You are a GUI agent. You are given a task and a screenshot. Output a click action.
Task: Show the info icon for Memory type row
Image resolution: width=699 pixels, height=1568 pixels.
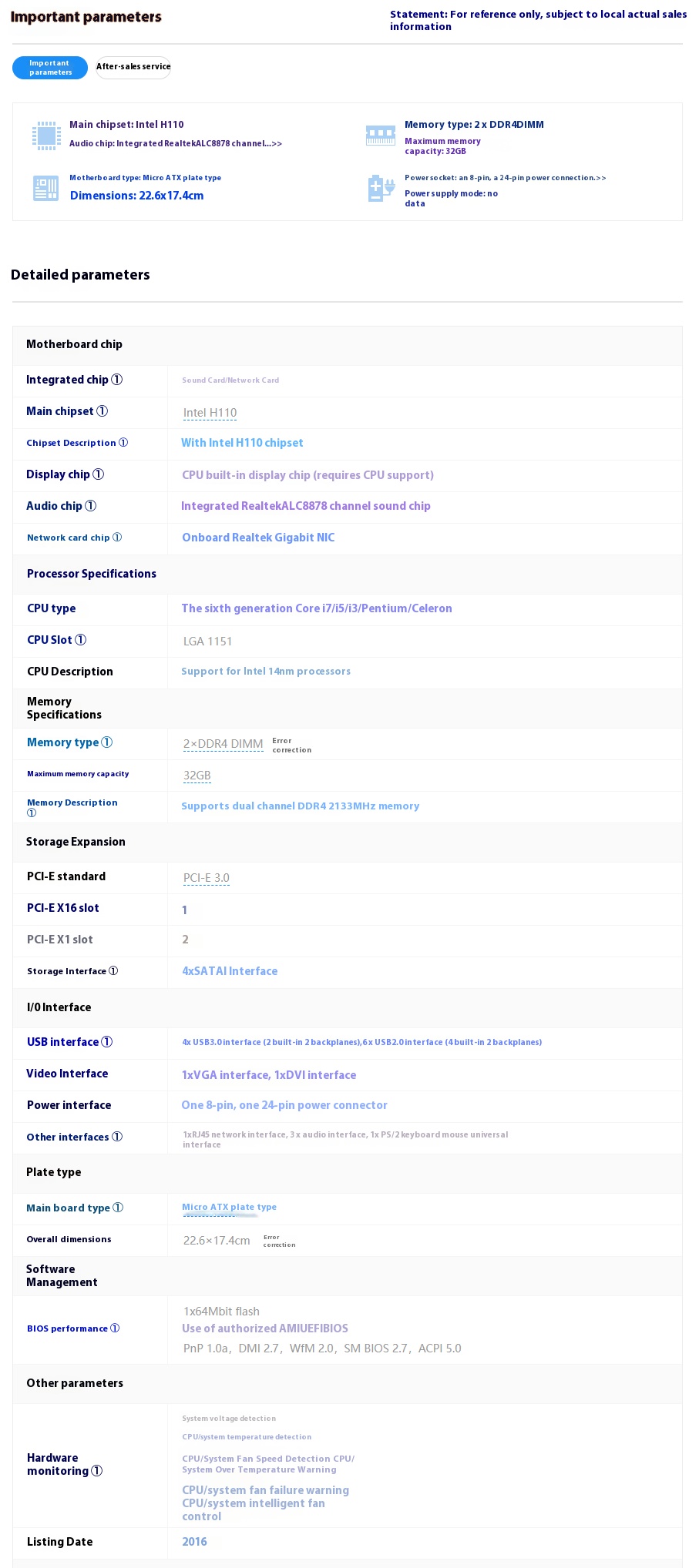(107, 742)
